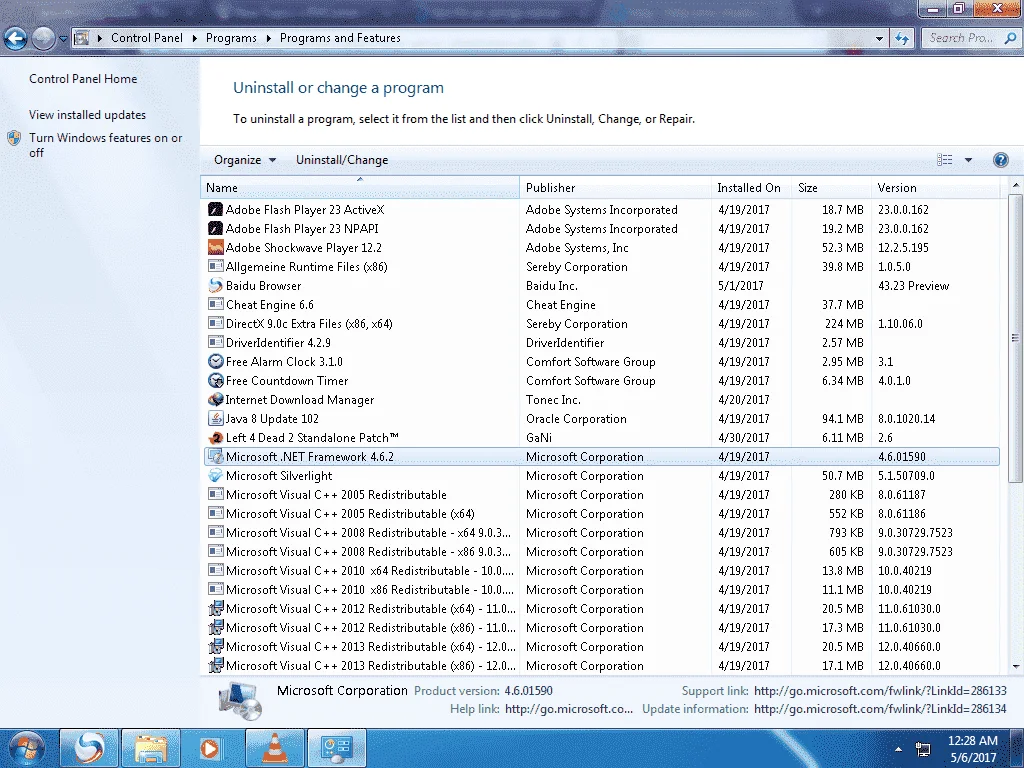Click the change view icon in toolbar

click(944, 160)
